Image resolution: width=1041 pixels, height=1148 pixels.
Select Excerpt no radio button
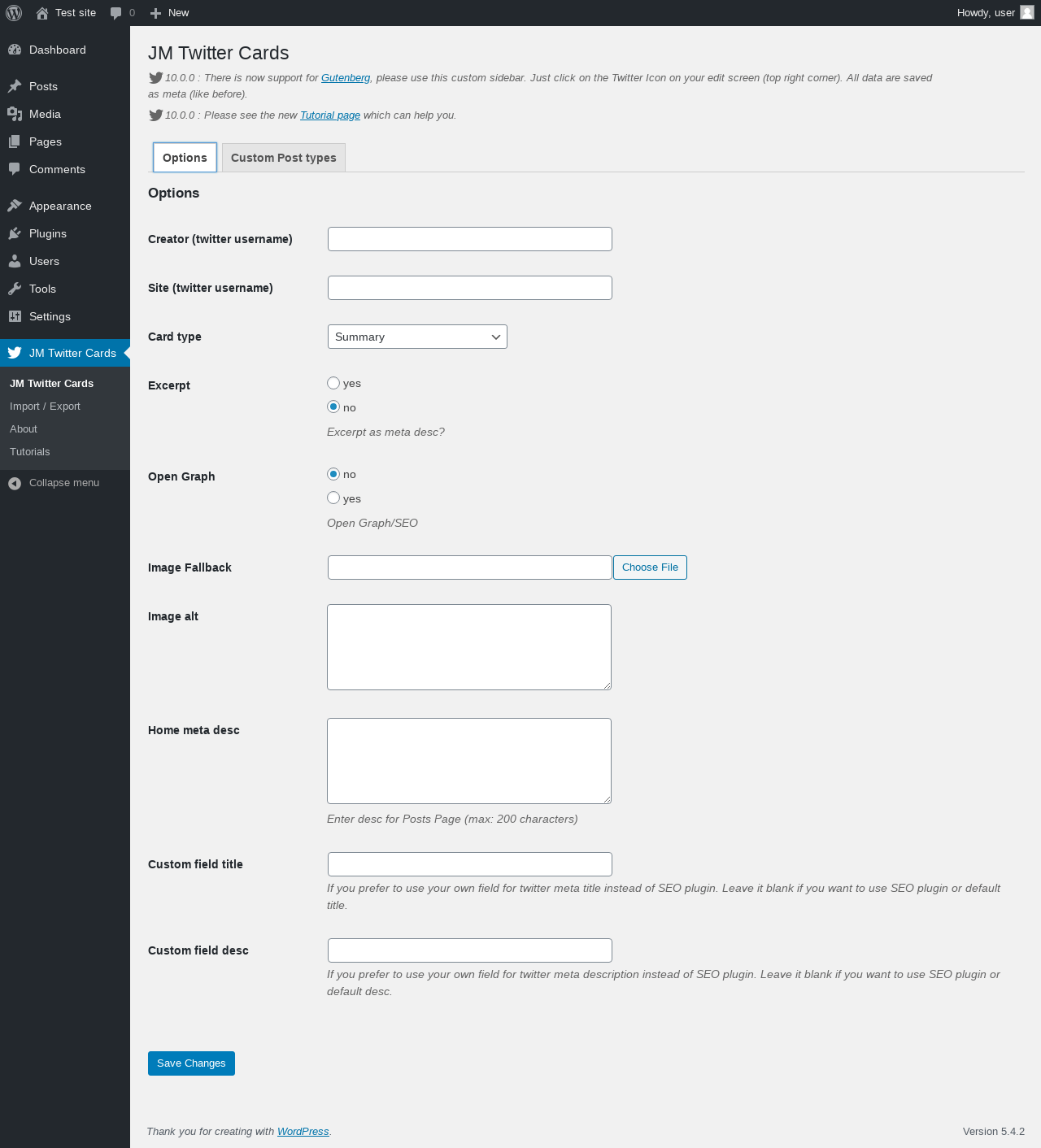tap(333, 407)
